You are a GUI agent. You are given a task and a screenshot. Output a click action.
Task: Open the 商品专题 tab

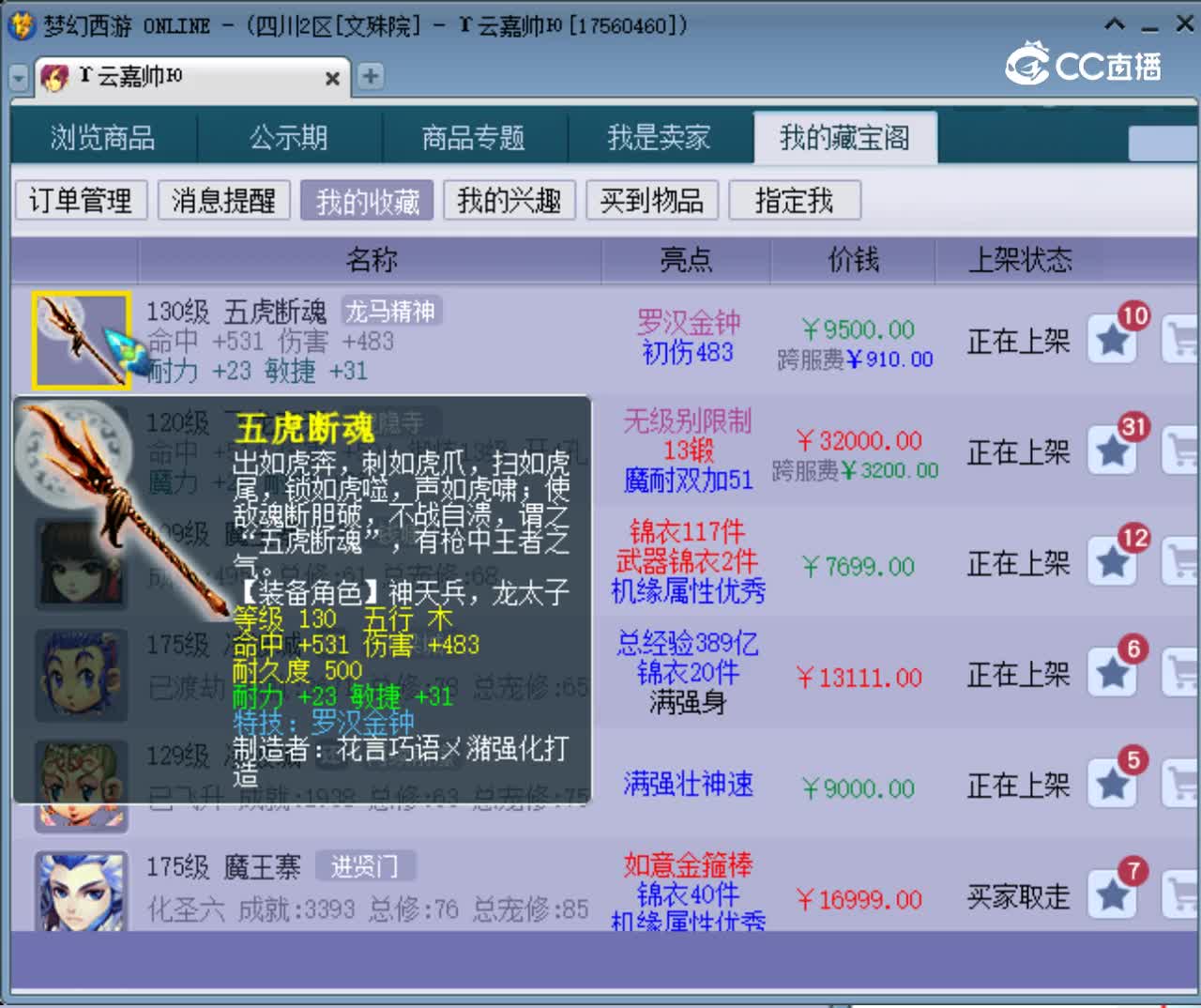pyautogui.click(x=474, y=138)
